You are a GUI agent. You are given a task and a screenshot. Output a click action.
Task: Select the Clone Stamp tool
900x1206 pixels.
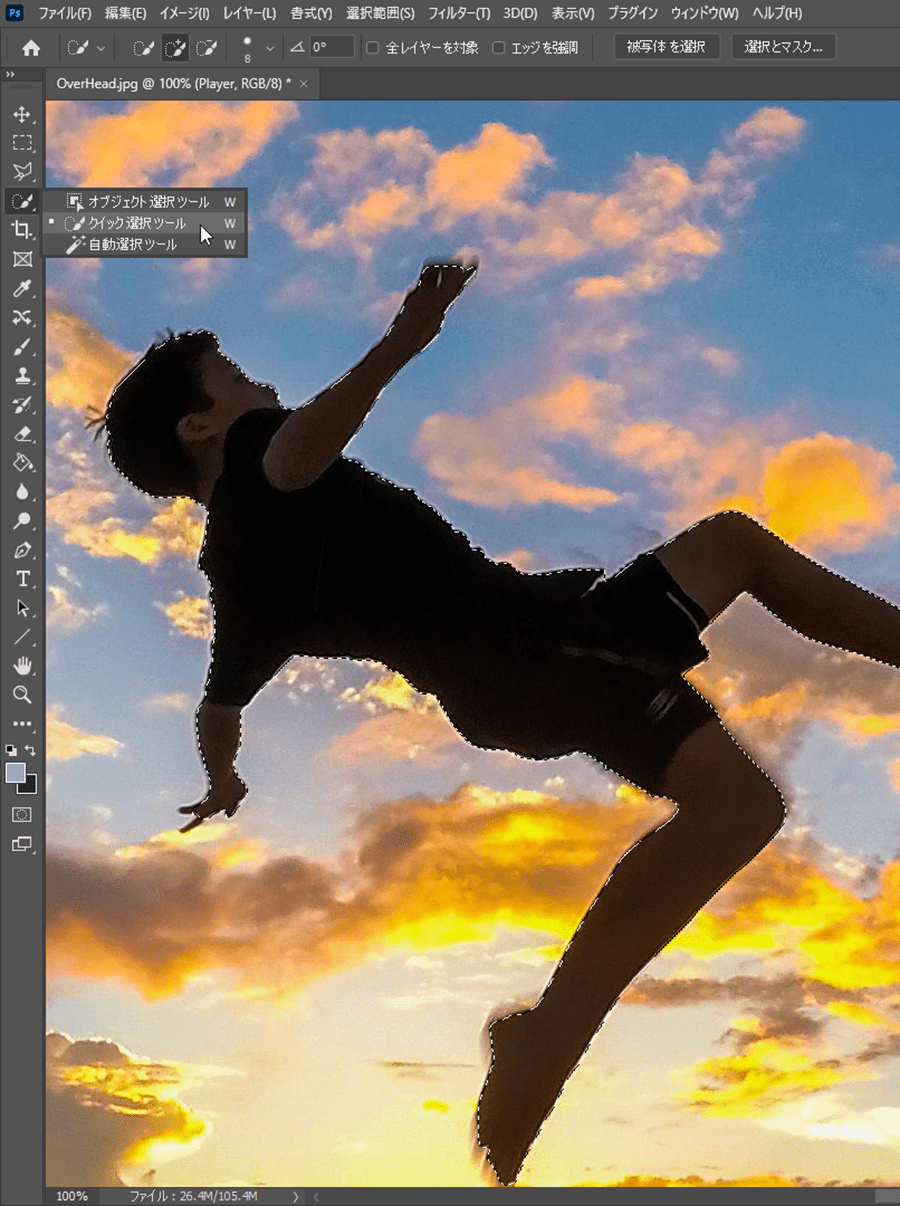22,376
